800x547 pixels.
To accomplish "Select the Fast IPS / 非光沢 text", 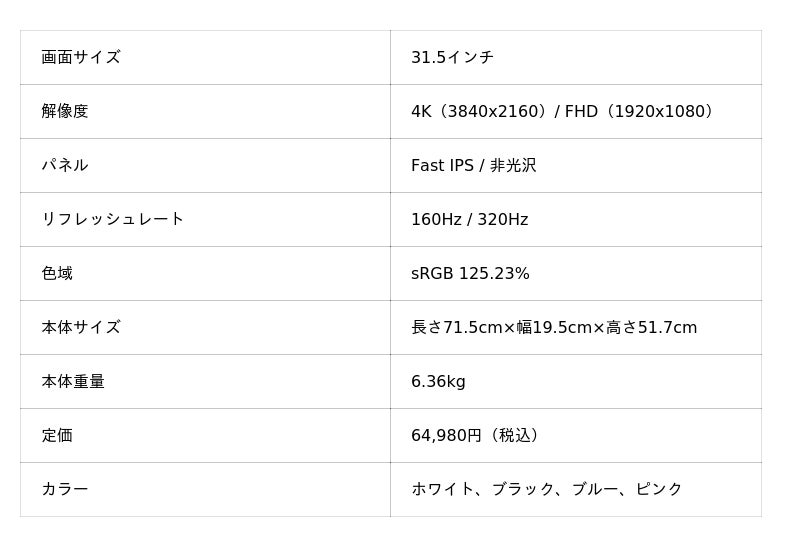I will coord(473,165).
